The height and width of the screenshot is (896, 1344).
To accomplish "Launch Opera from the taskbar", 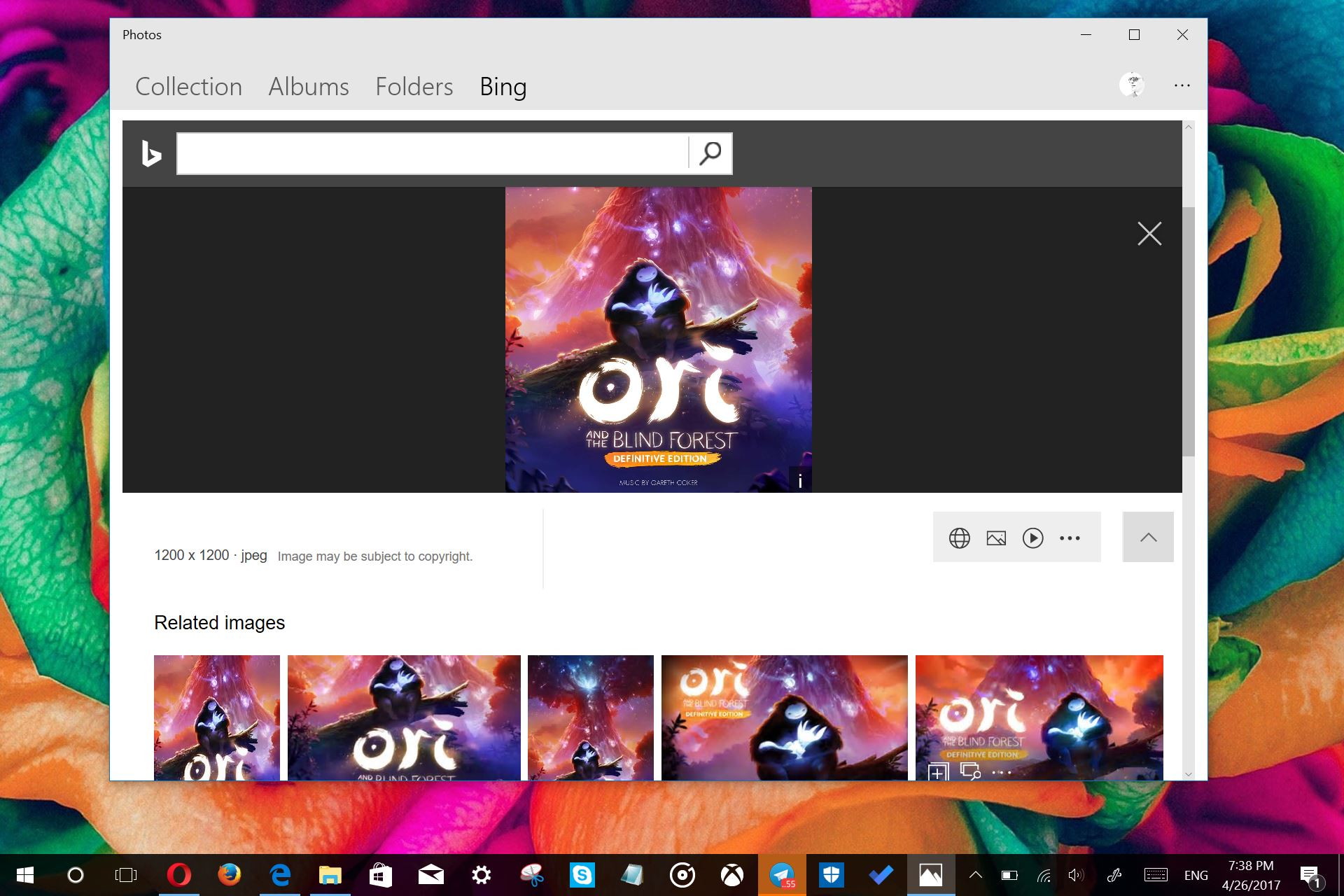I will (179, 875).
